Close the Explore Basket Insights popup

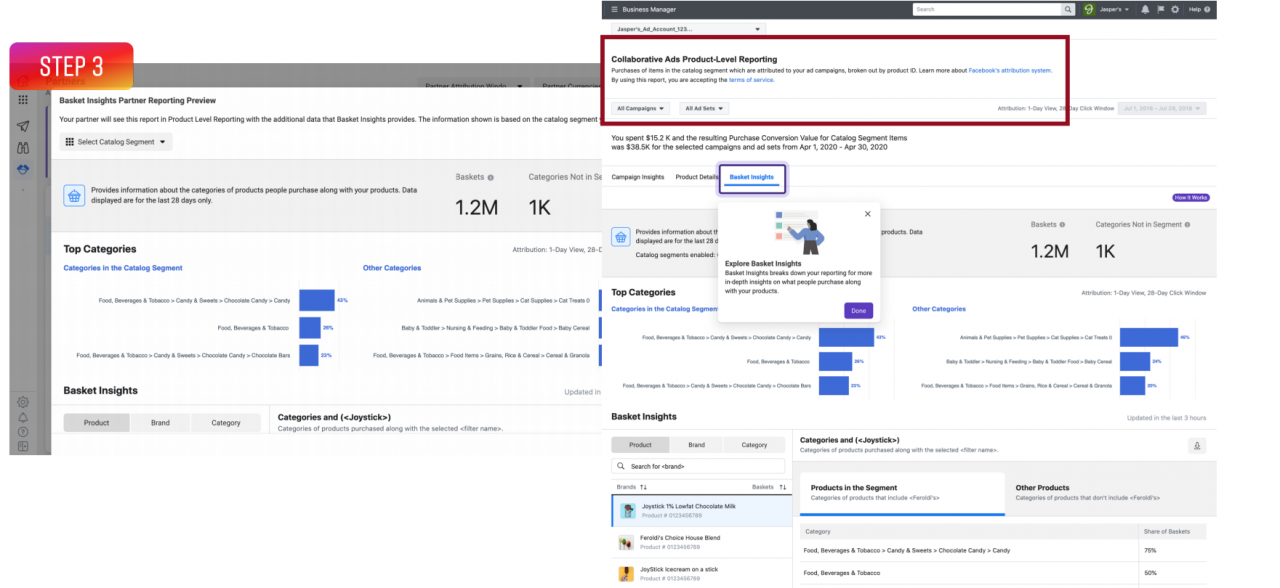867,214
